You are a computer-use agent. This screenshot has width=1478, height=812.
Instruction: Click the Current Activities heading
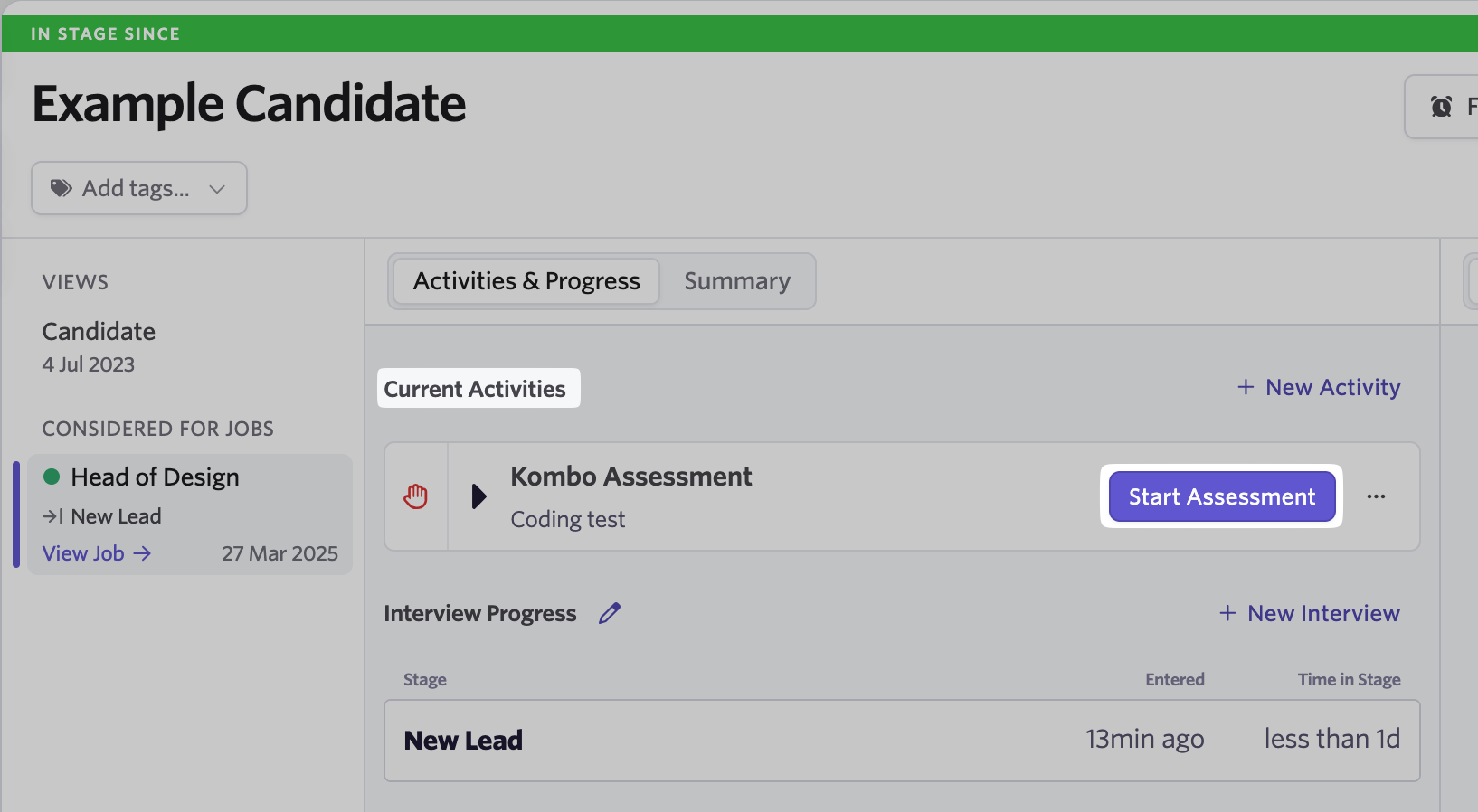[x=475, y=389]
